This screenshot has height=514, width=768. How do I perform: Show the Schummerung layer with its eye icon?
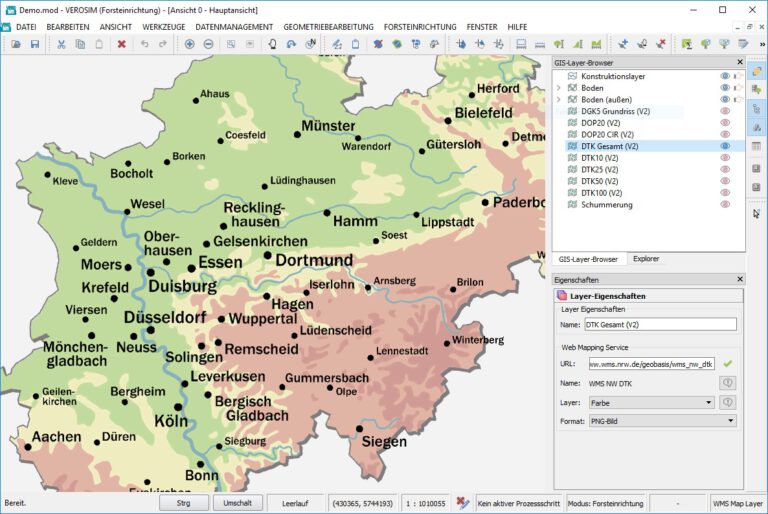[725, 204]
